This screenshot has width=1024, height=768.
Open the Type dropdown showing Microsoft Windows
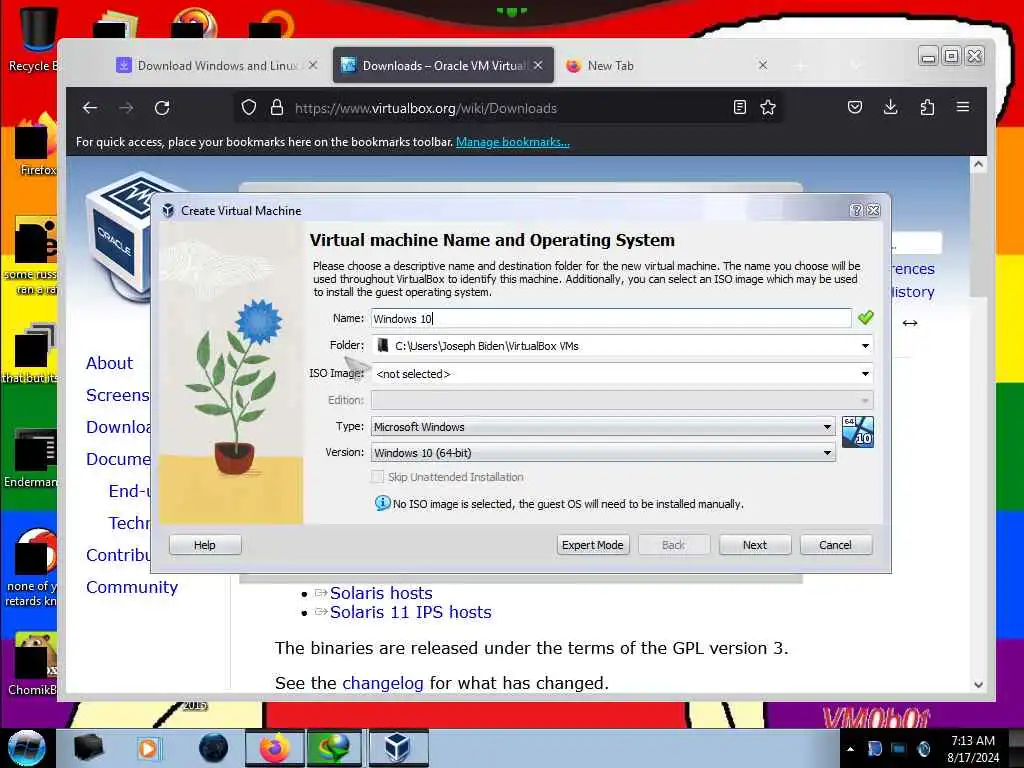[603, 426]
